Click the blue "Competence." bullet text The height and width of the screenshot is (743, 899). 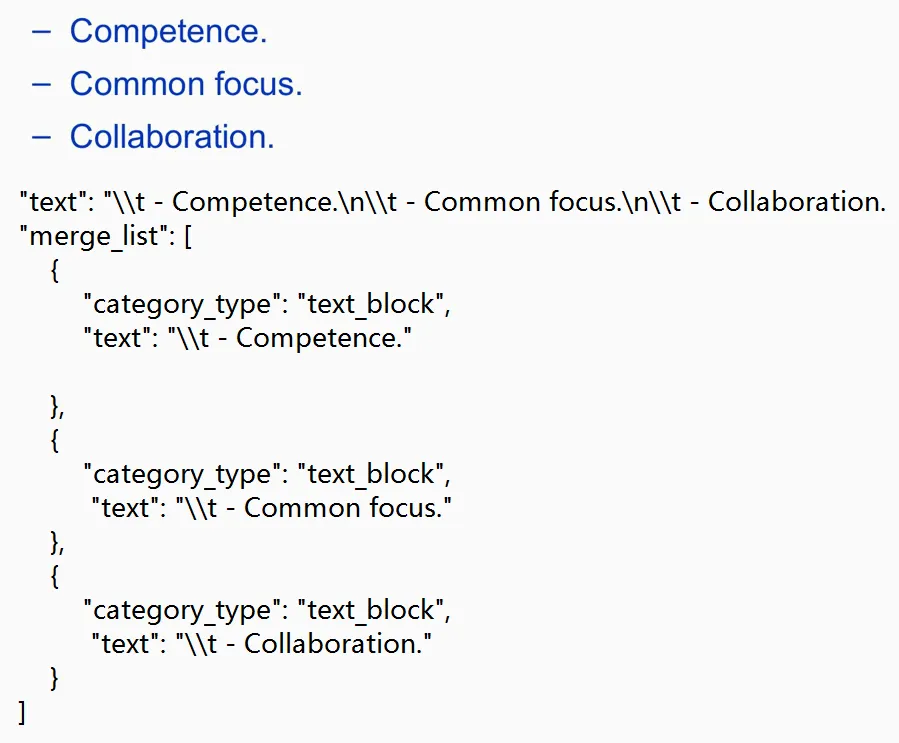[169, 32]
